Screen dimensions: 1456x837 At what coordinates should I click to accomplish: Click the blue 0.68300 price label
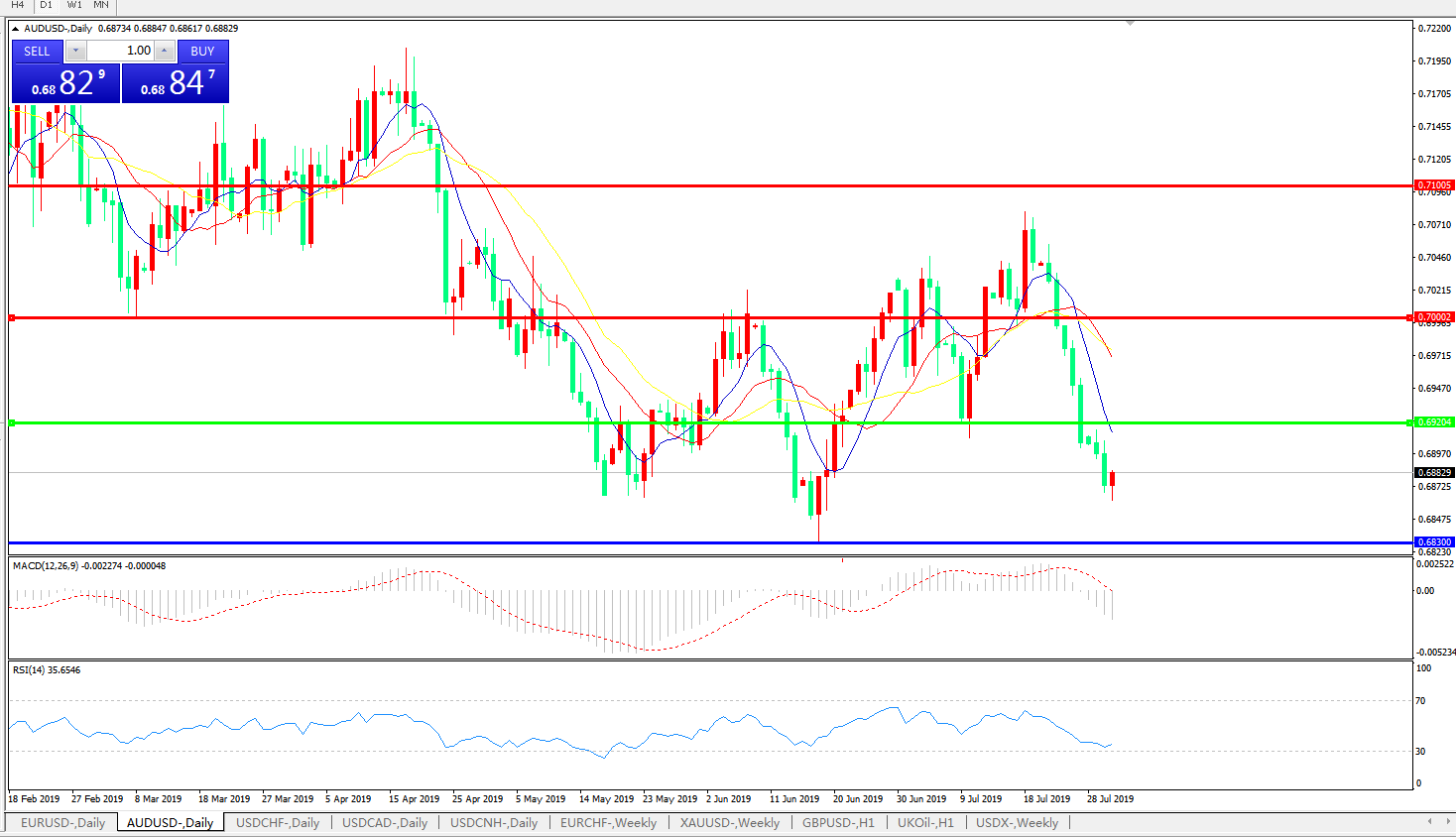click(x=1433, y=542)
